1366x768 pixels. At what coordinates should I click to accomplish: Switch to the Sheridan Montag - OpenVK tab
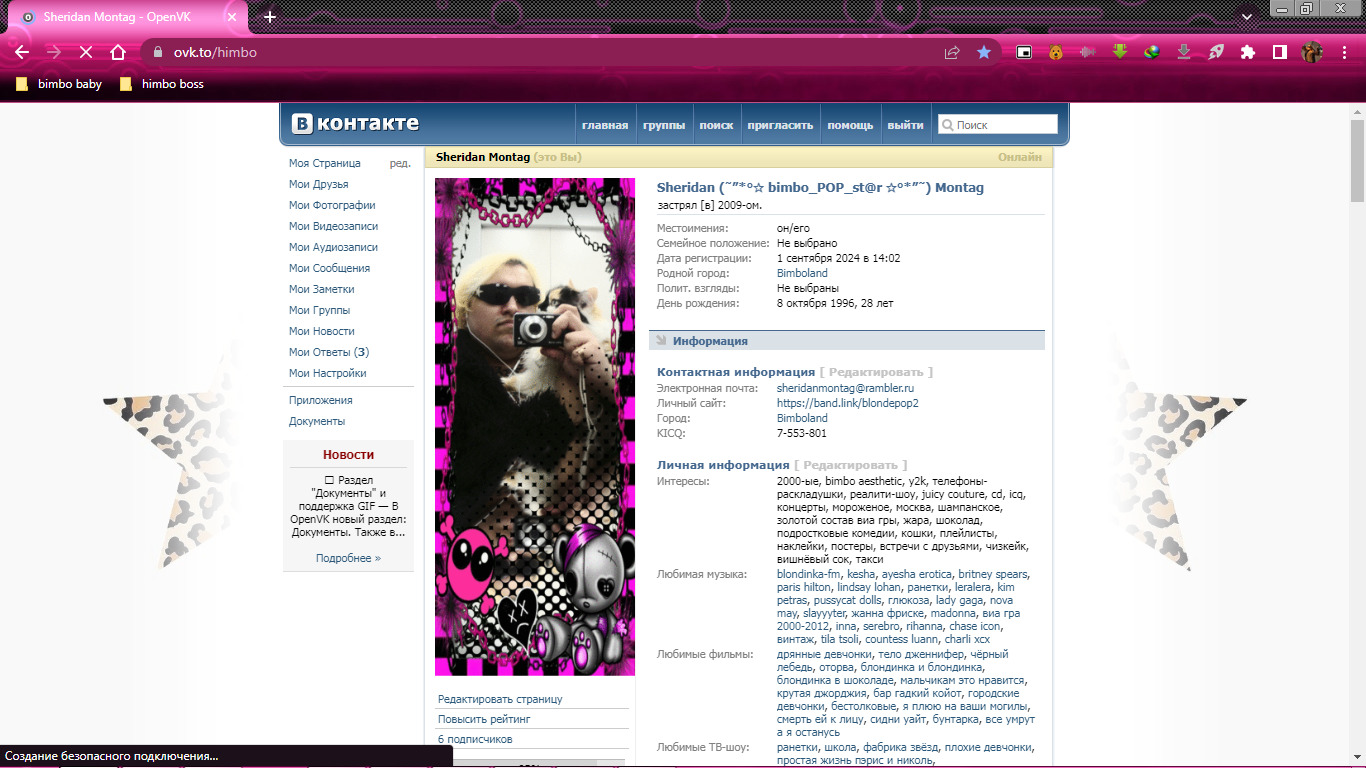(130, 17)
